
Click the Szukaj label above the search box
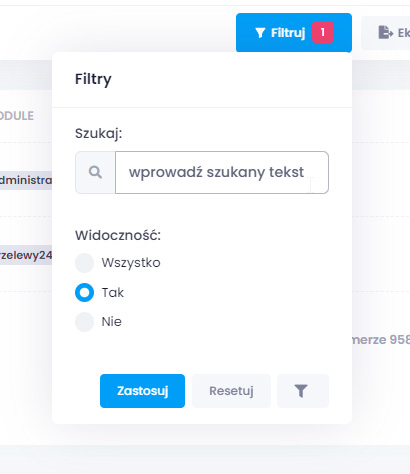(x=99, y=134)
